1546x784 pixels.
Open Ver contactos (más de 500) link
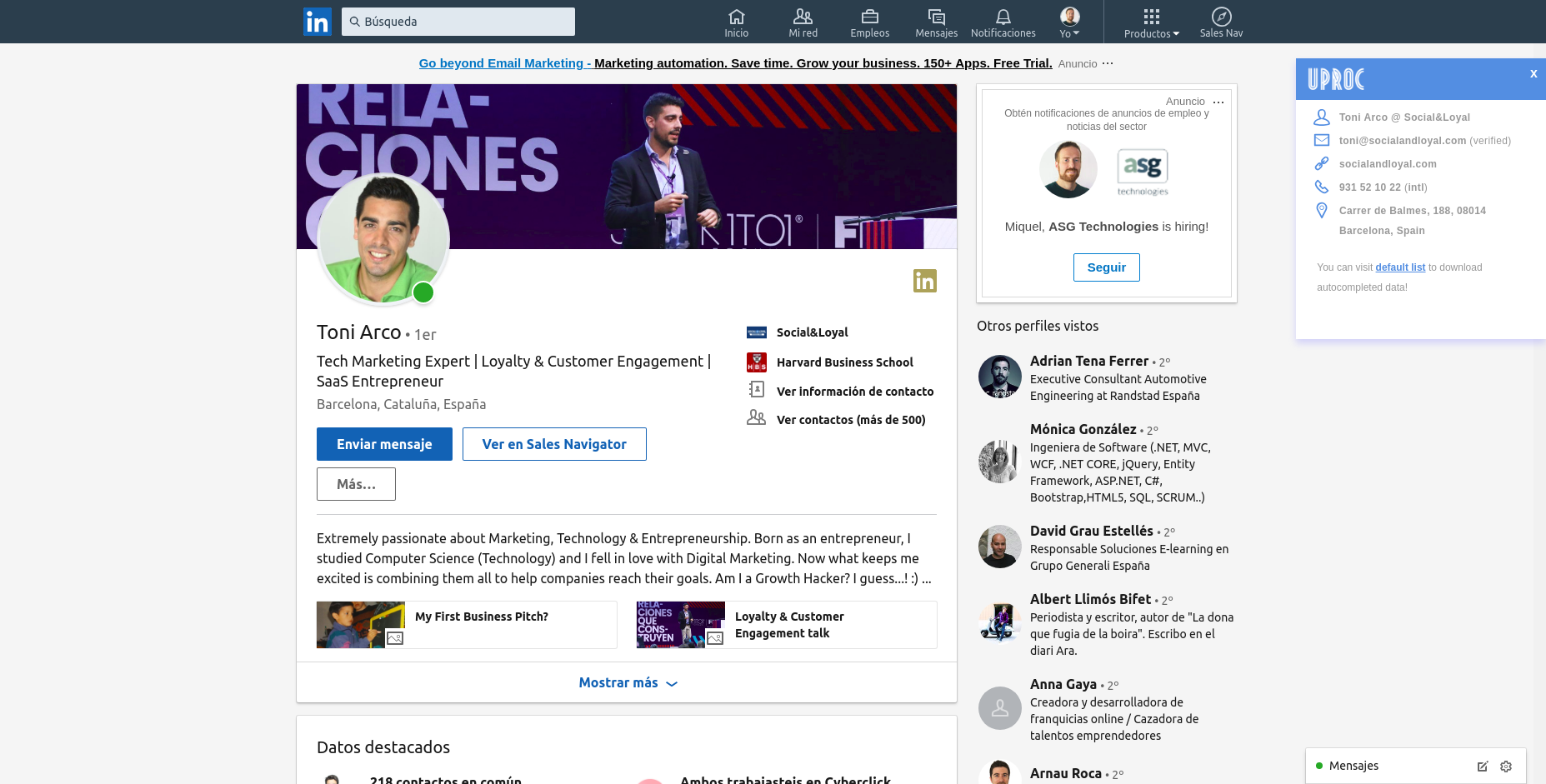coord(851,420)
